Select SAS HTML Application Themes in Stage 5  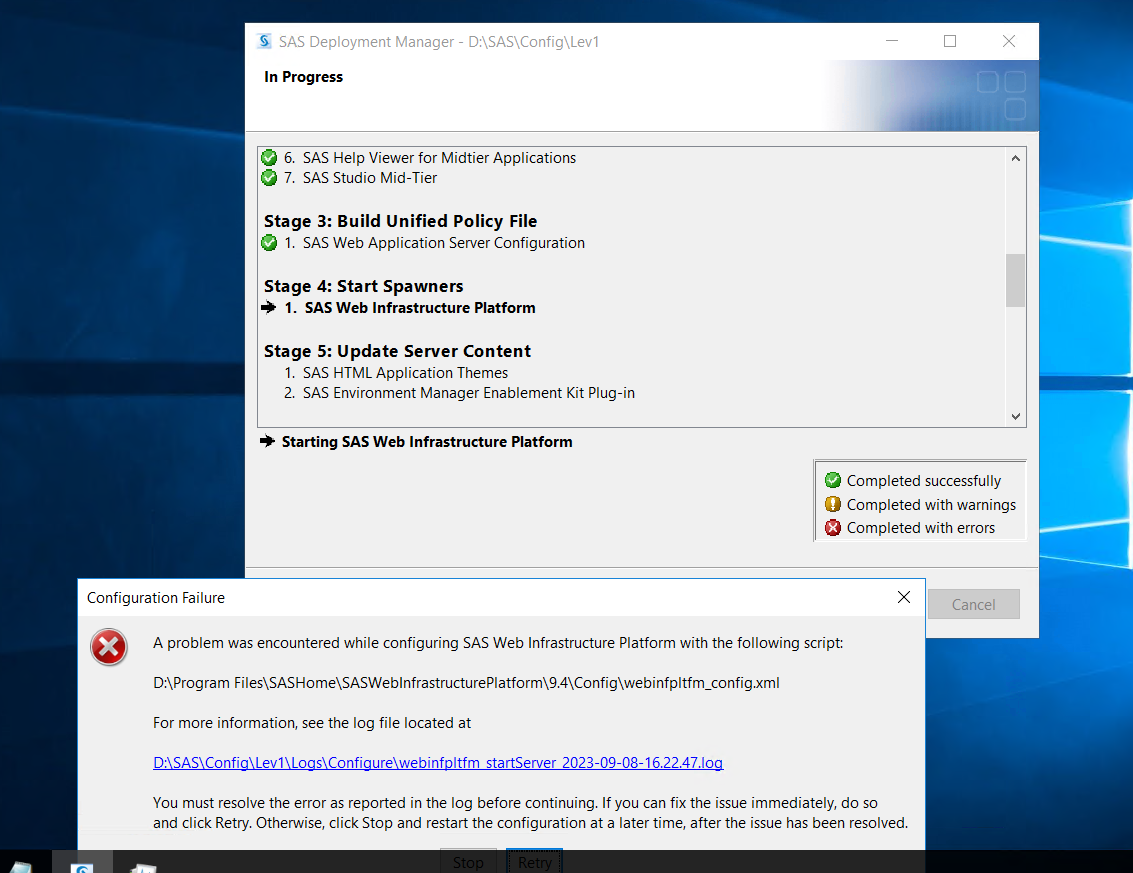[405, 373]
